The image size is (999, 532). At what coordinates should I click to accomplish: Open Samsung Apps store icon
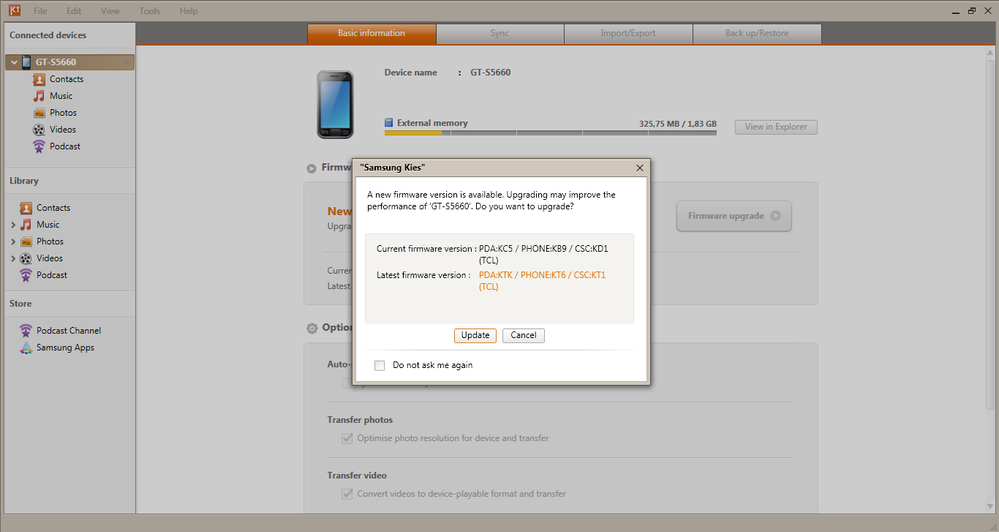point(25,348)
